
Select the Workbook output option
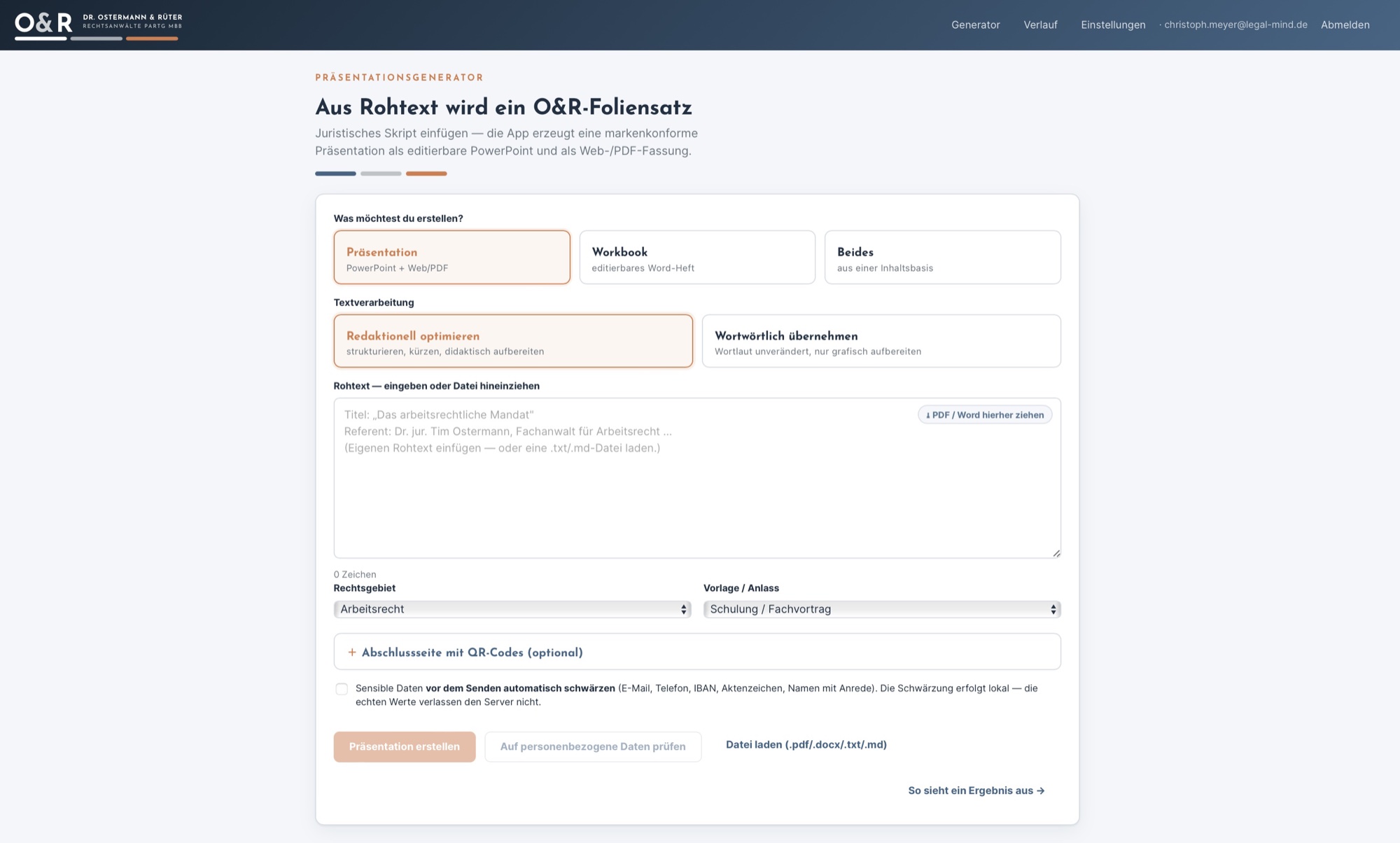(x=697, y=257)
